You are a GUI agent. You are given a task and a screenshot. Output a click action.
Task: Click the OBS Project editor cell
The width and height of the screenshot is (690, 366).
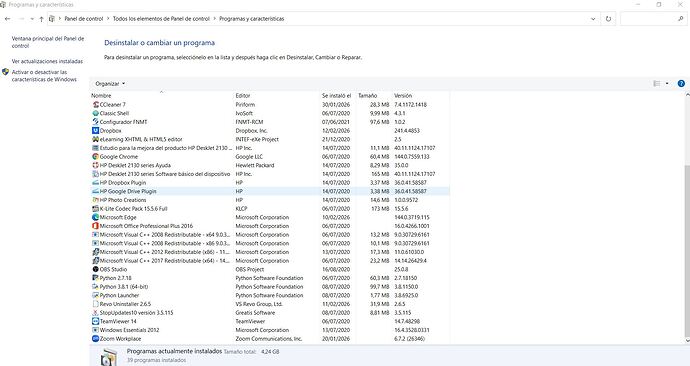click(250, 269)
